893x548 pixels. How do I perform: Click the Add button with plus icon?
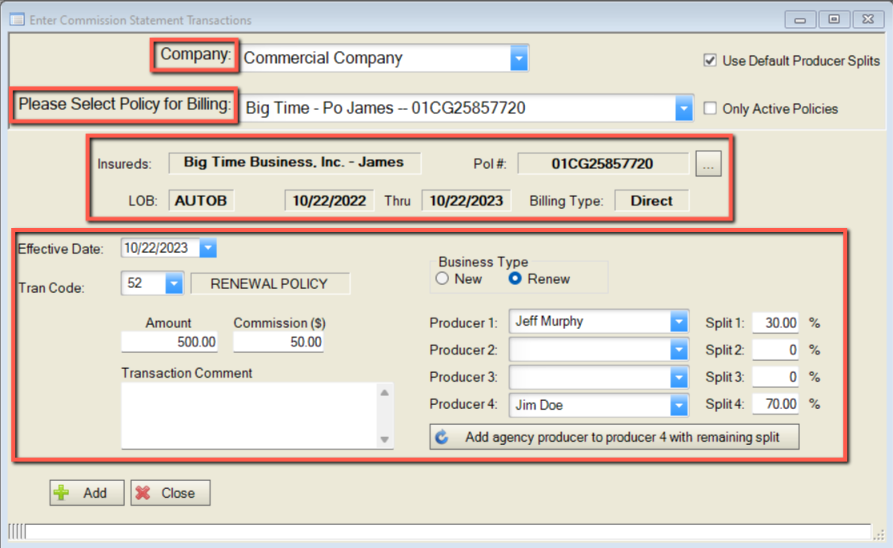coord(86,493)
